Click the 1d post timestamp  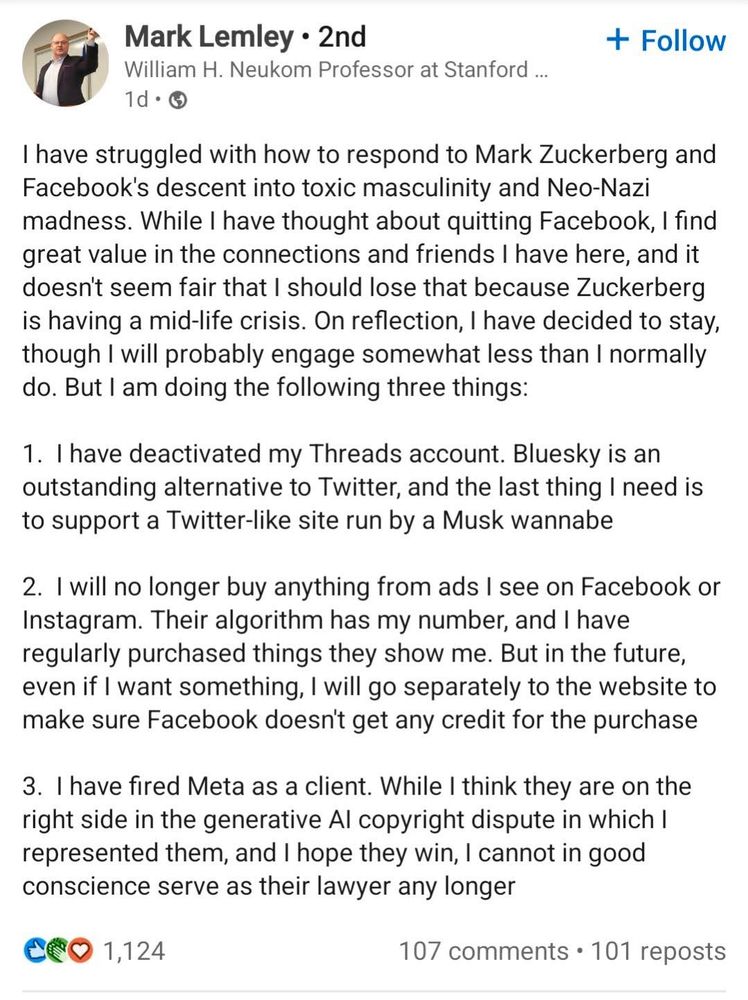pos(136,99)
